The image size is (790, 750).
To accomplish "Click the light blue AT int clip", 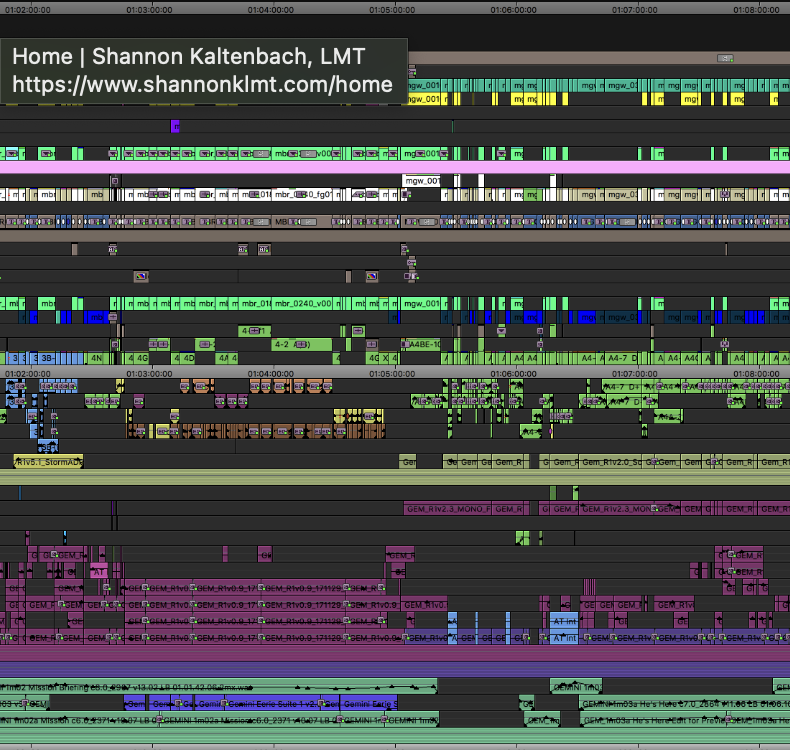I will [x=565, y=621].
